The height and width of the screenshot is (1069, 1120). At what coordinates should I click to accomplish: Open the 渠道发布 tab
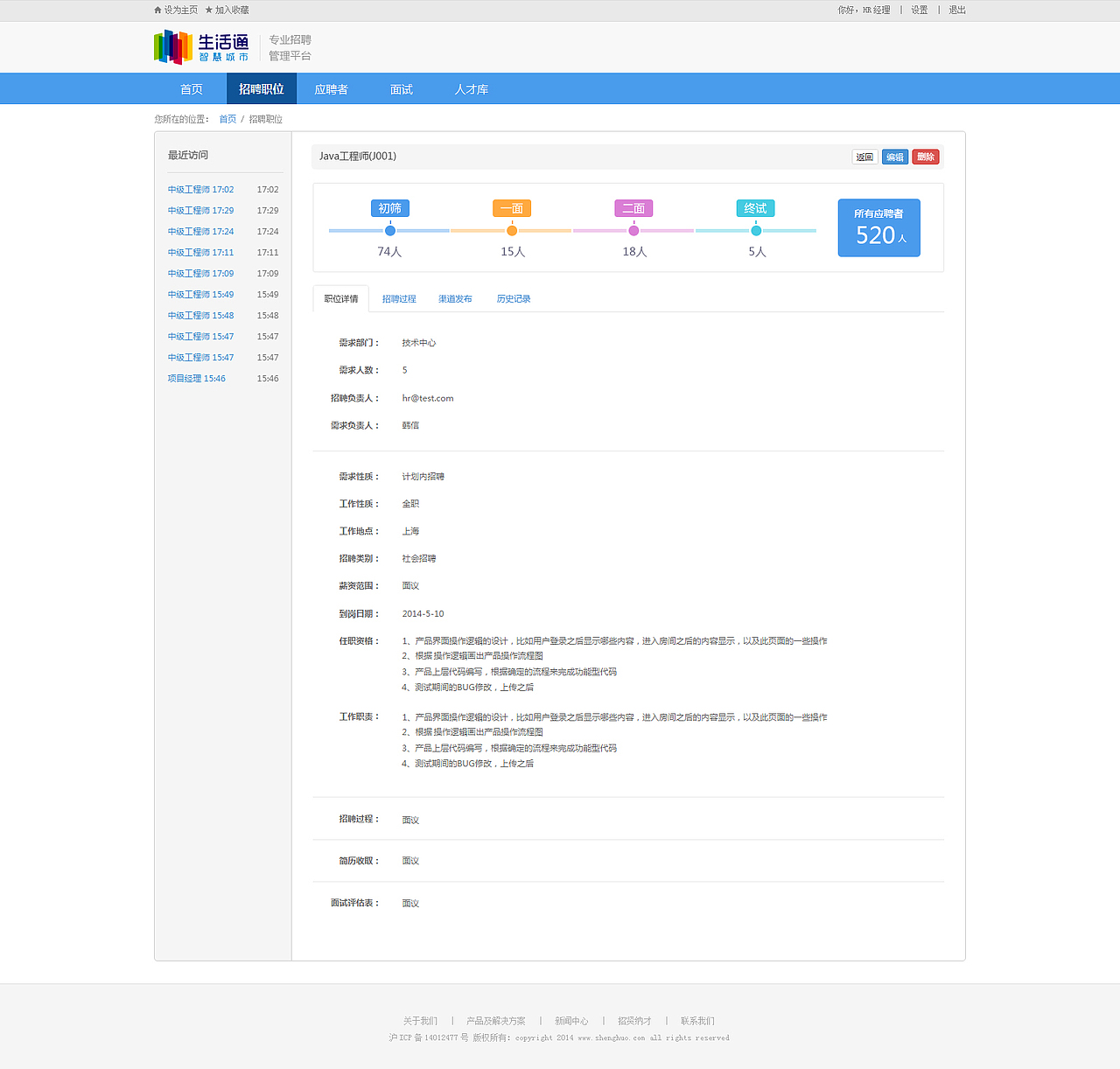[x=455, y=299]
